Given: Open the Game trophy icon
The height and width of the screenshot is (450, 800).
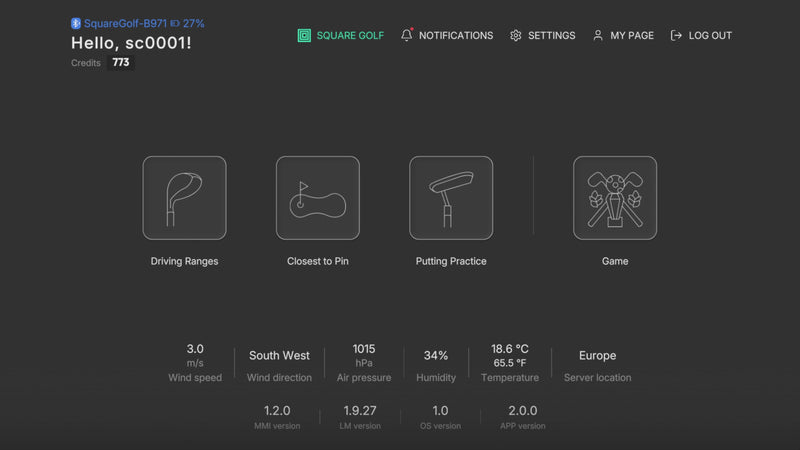Looking at the screenshot, I should (615, 198).
